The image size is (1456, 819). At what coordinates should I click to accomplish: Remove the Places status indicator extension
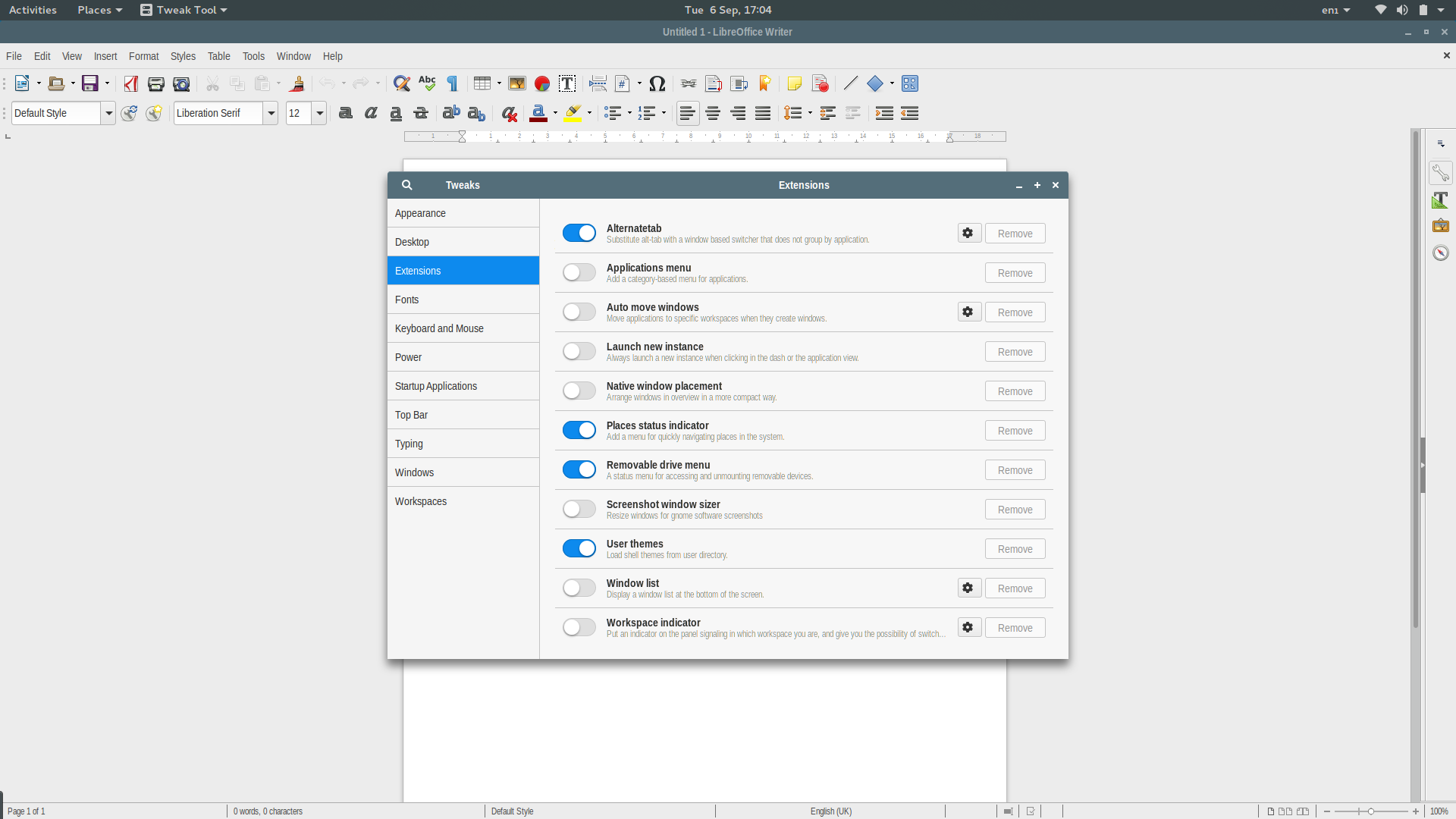pyautogui.click(x=1015, y=430)
